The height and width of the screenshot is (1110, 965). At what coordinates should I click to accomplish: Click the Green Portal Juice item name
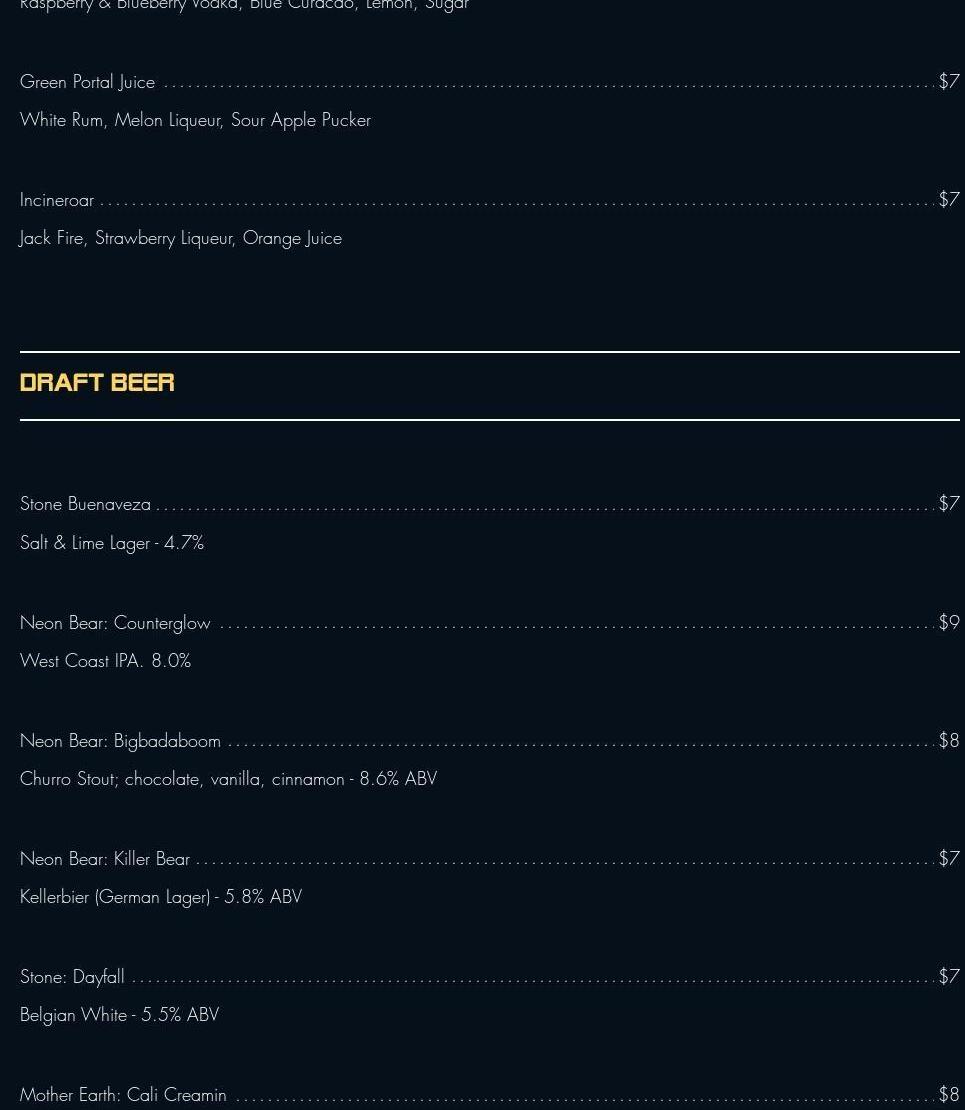88,82
